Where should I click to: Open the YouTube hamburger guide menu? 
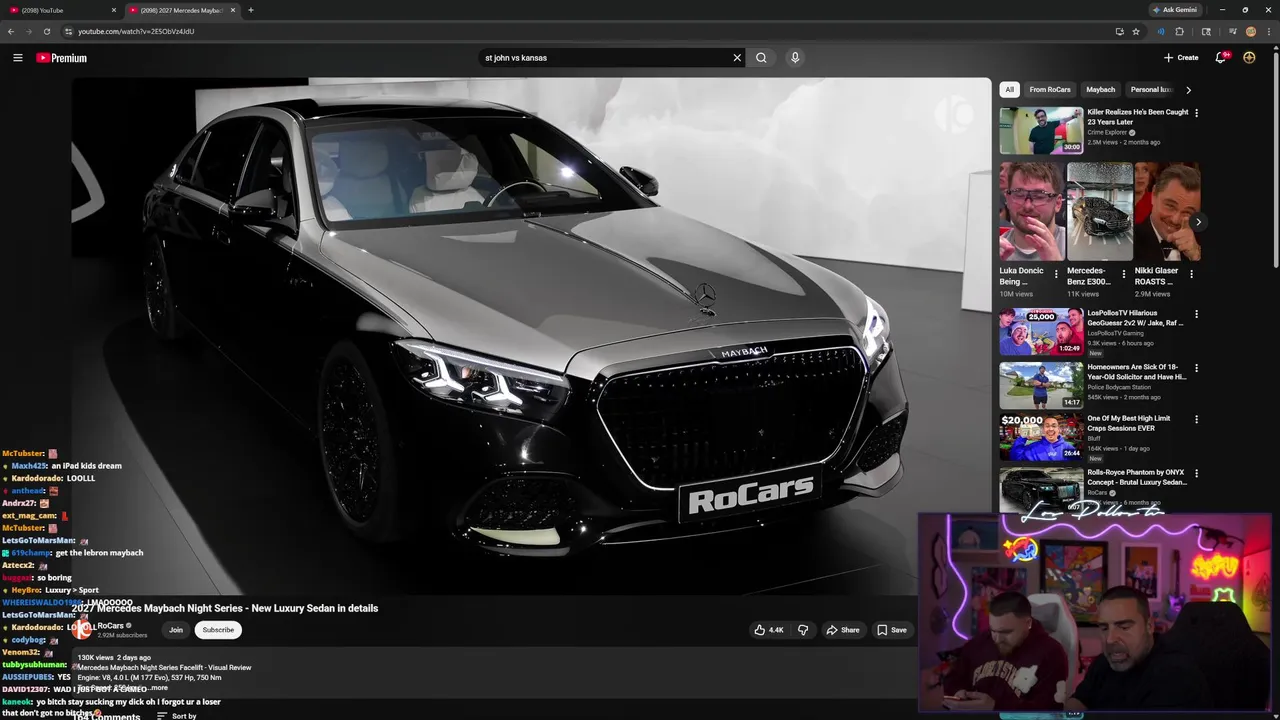coord(17,58)
